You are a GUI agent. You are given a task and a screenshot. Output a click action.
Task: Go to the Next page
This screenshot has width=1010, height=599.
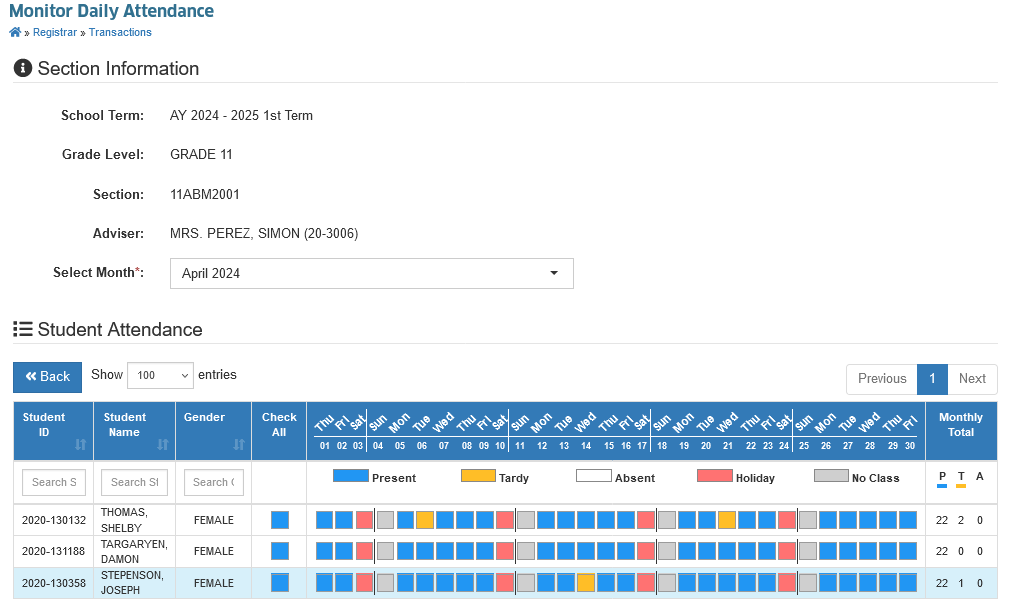(972, 379)
